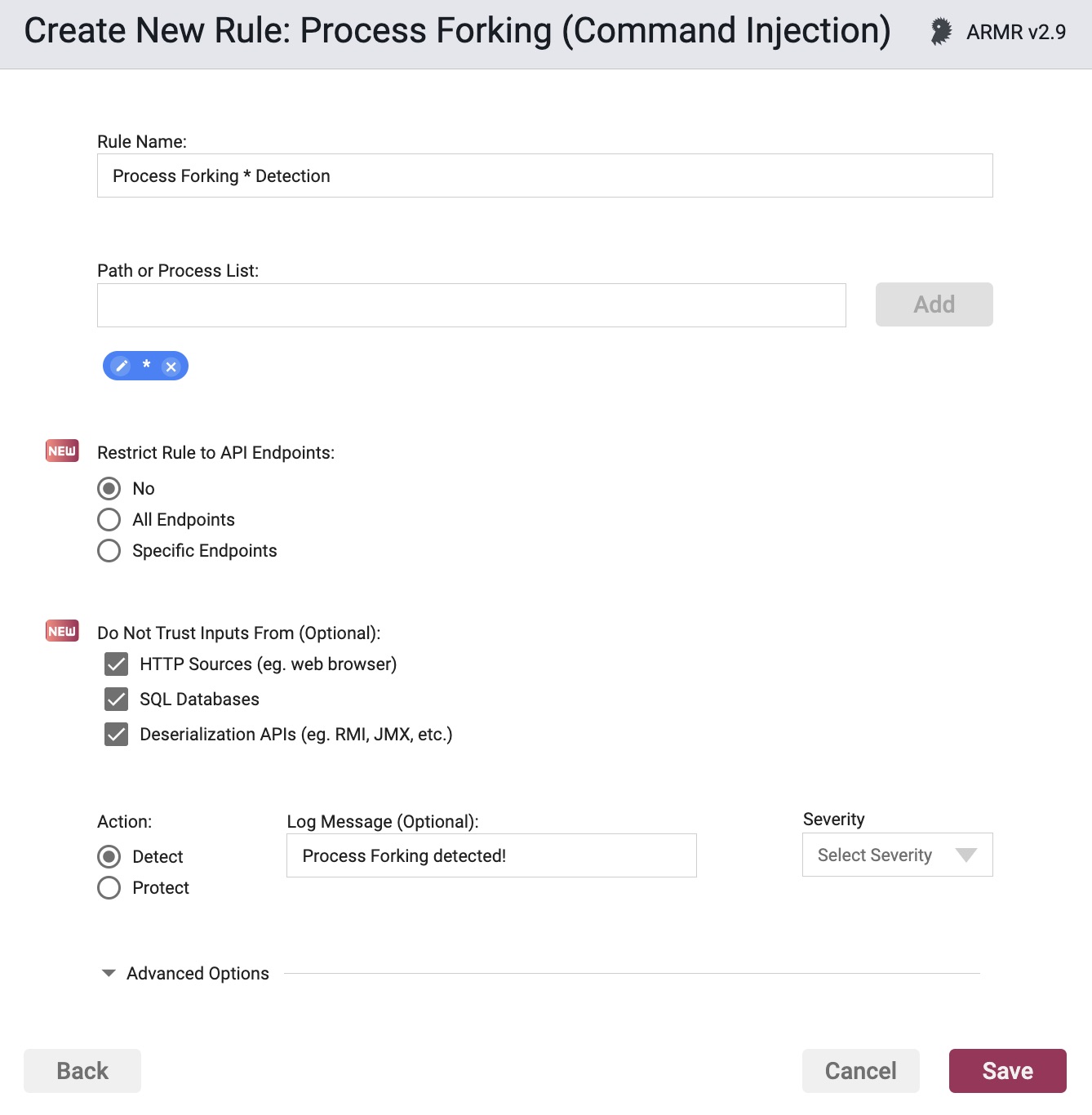Select No for API endpoint restriction
Viewport: 1092px width, 1115px height.
[x=109, y=489]
